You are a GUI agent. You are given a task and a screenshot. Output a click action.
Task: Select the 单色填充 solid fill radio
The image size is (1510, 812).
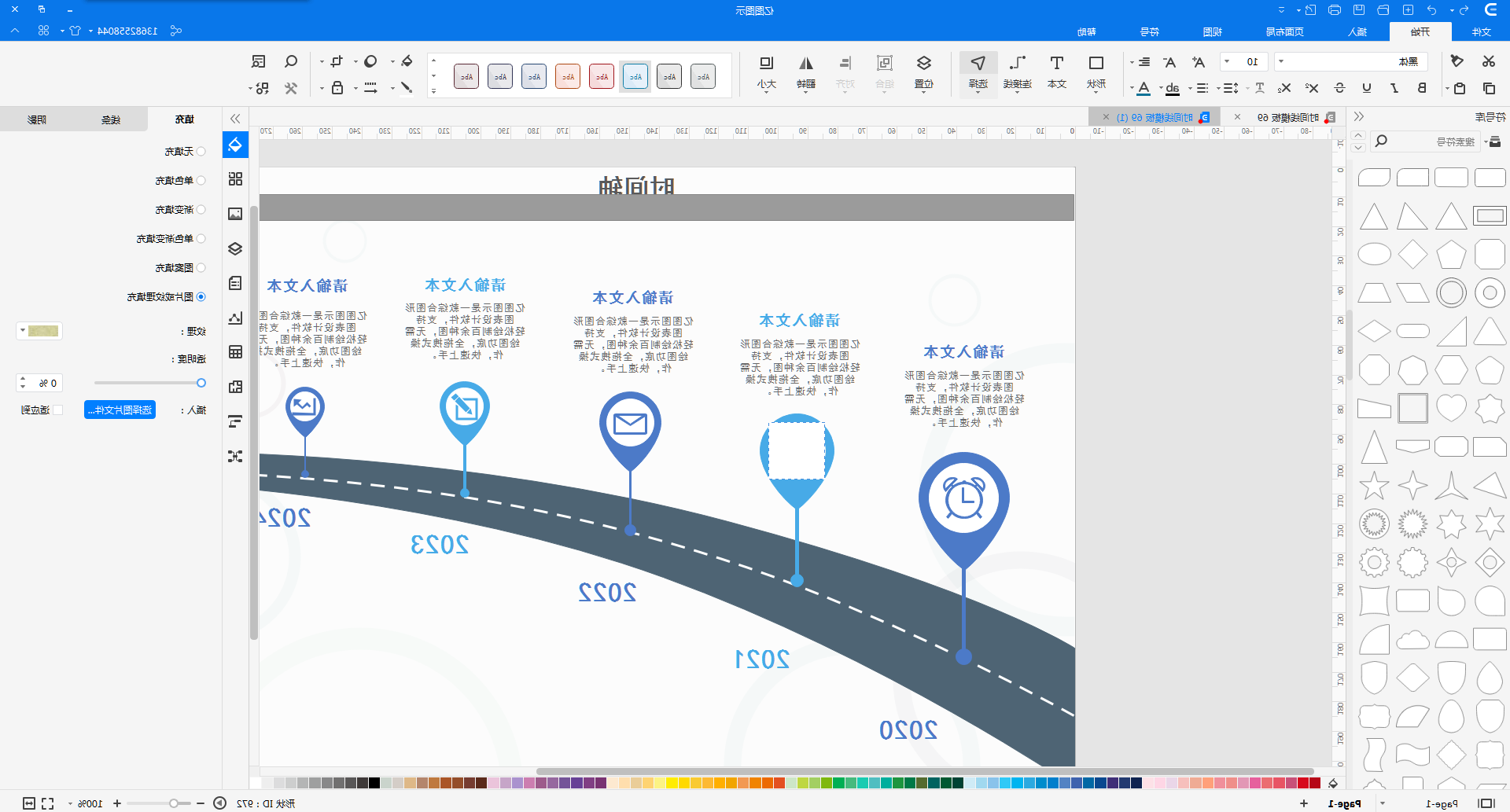click(x=201, y=181)
